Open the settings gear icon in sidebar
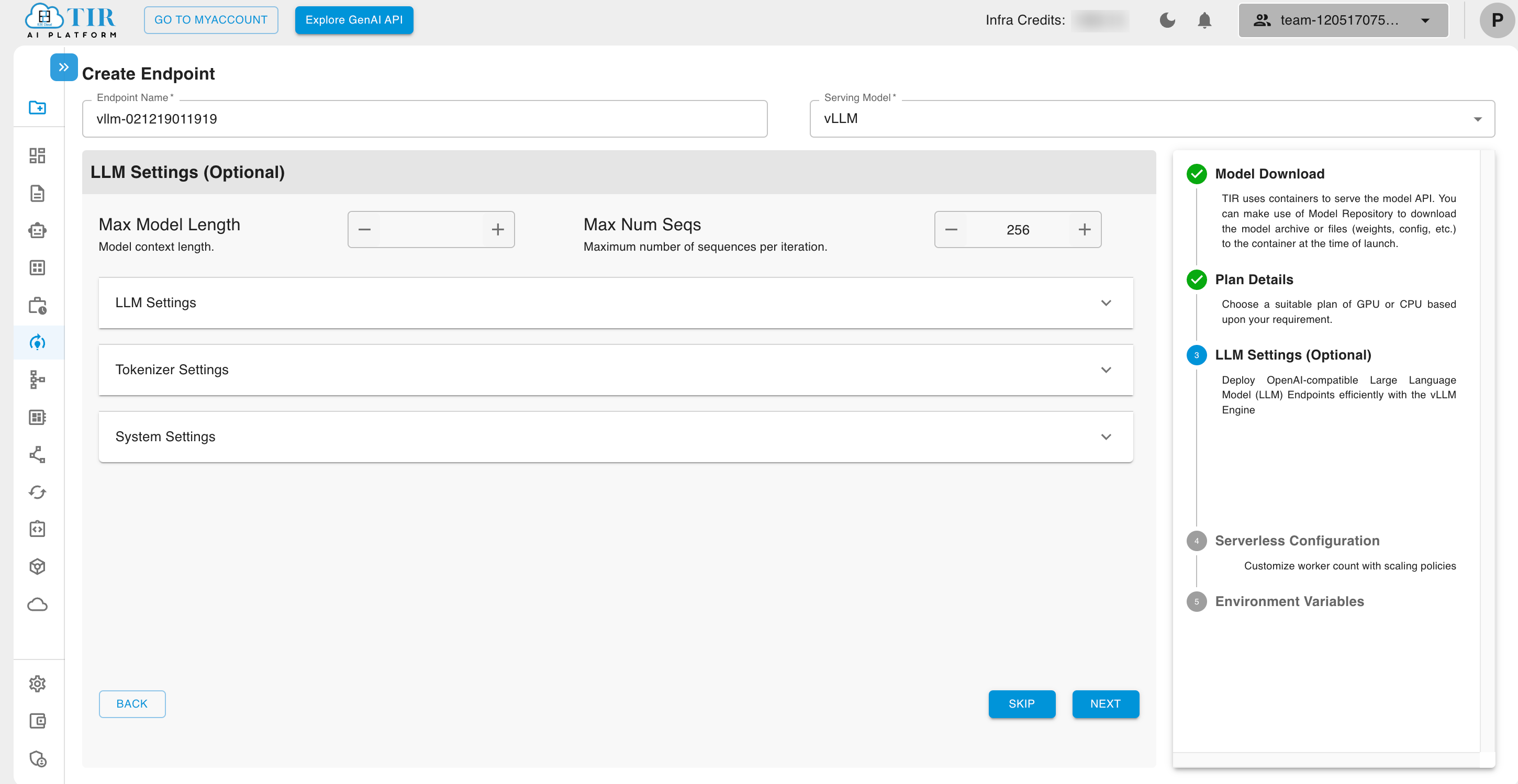This screenshot has width=1518, height=784. (x=37, y=684)
